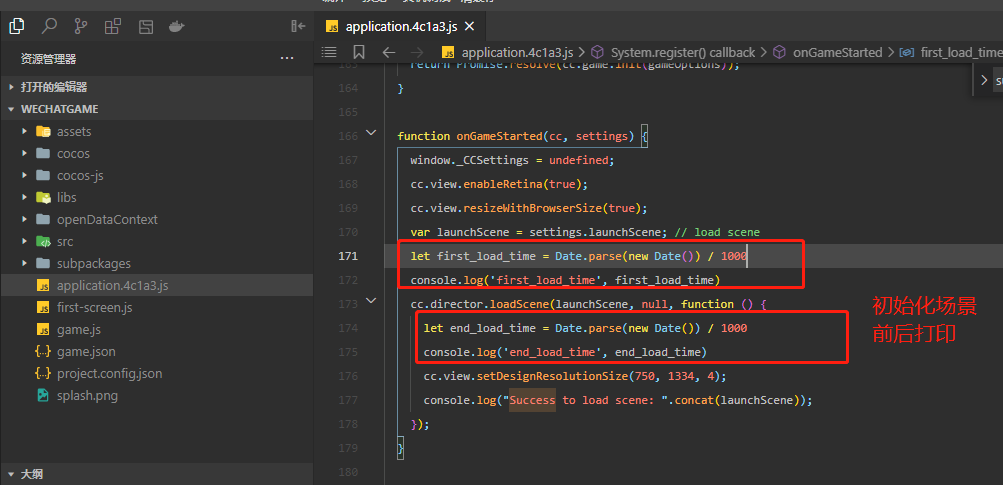Collapse the WECHATGAME root folder
The height and width of the screenshot is (485, 1003).
click(x=157, y=109)
